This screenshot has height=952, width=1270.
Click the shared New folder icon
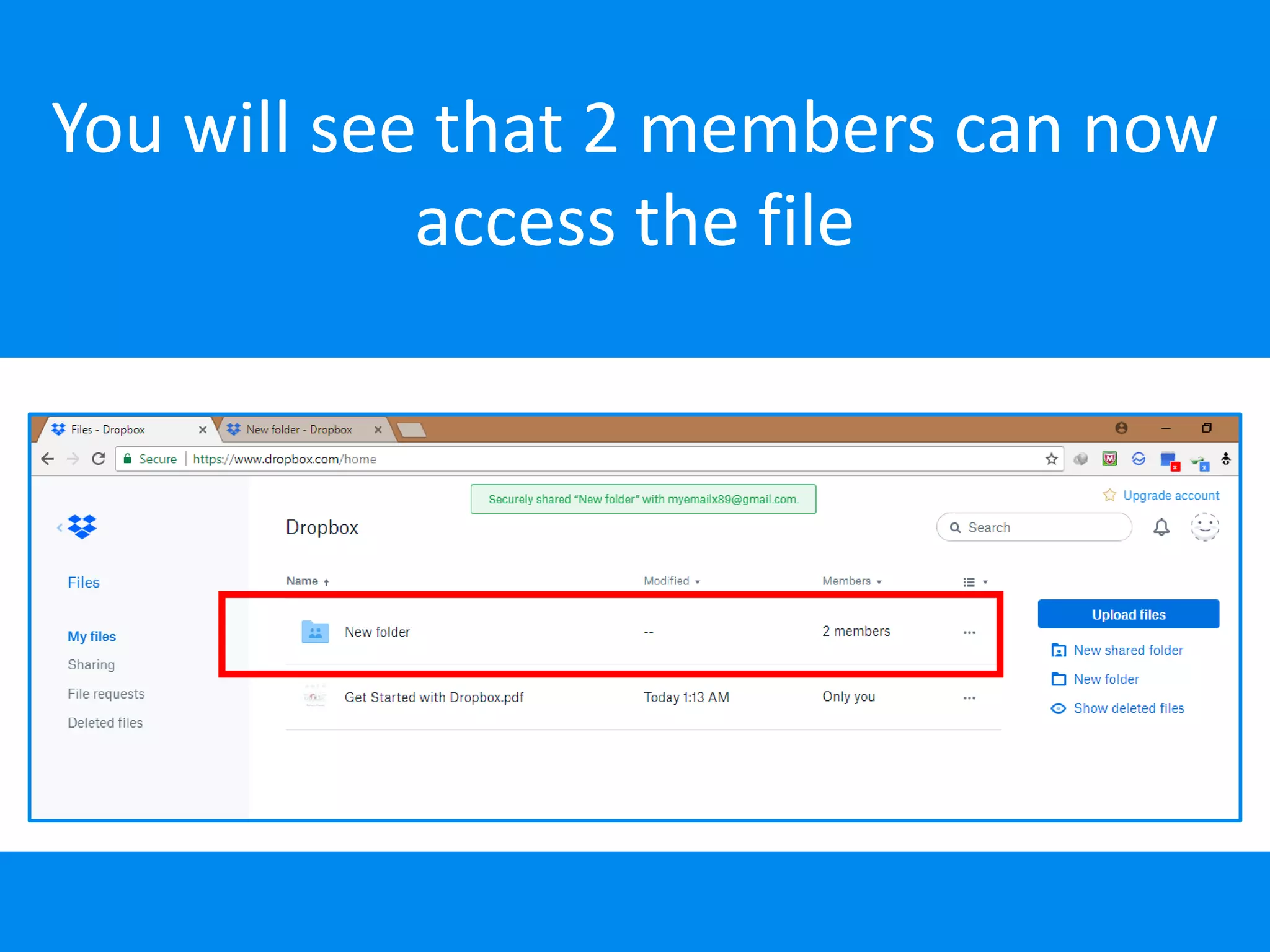point(315,632)
